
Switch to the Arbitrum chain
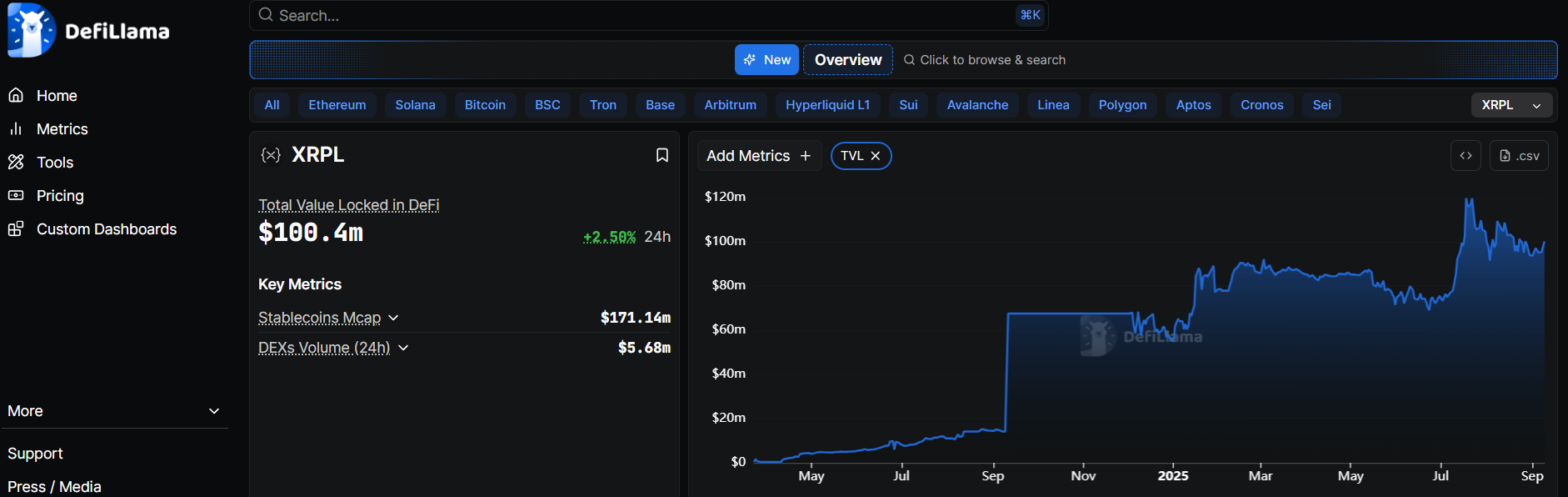tap(730, 105)
